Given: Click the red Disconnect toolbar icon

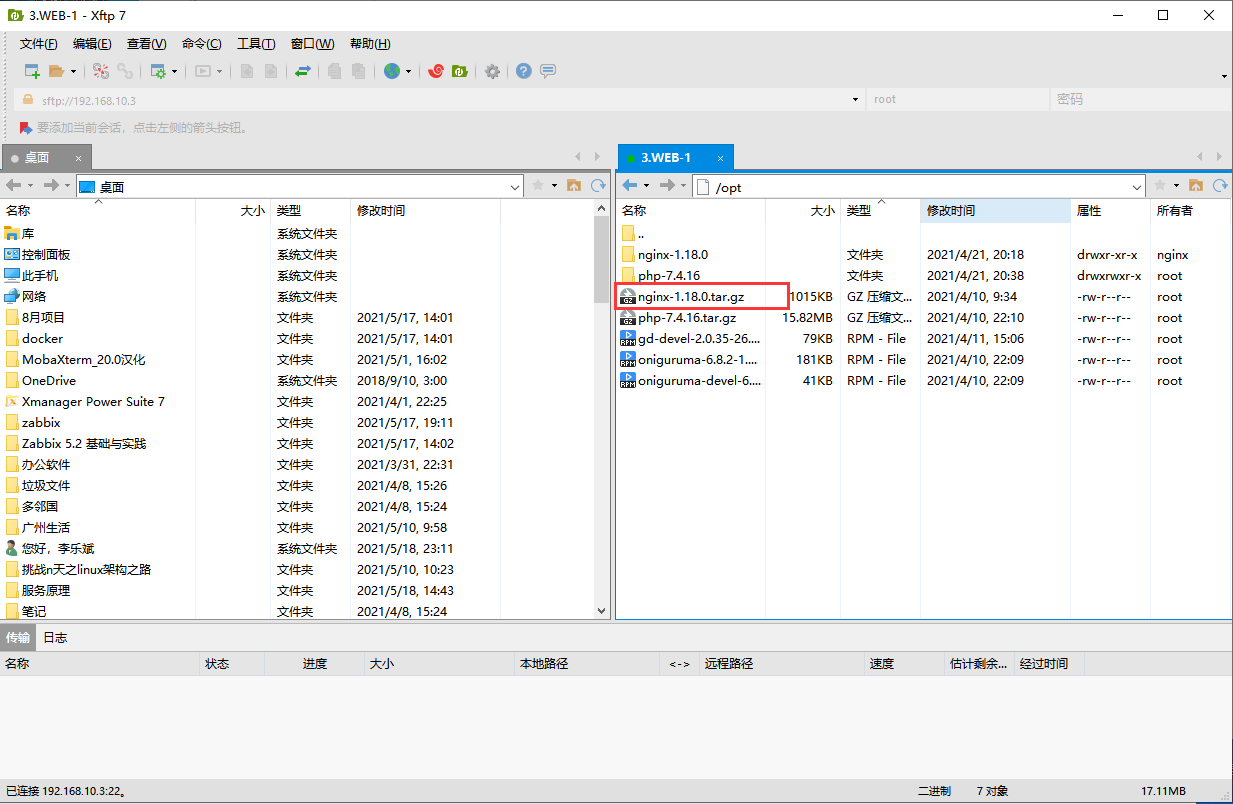Looking at the screenshot, I should pos(101,71).
